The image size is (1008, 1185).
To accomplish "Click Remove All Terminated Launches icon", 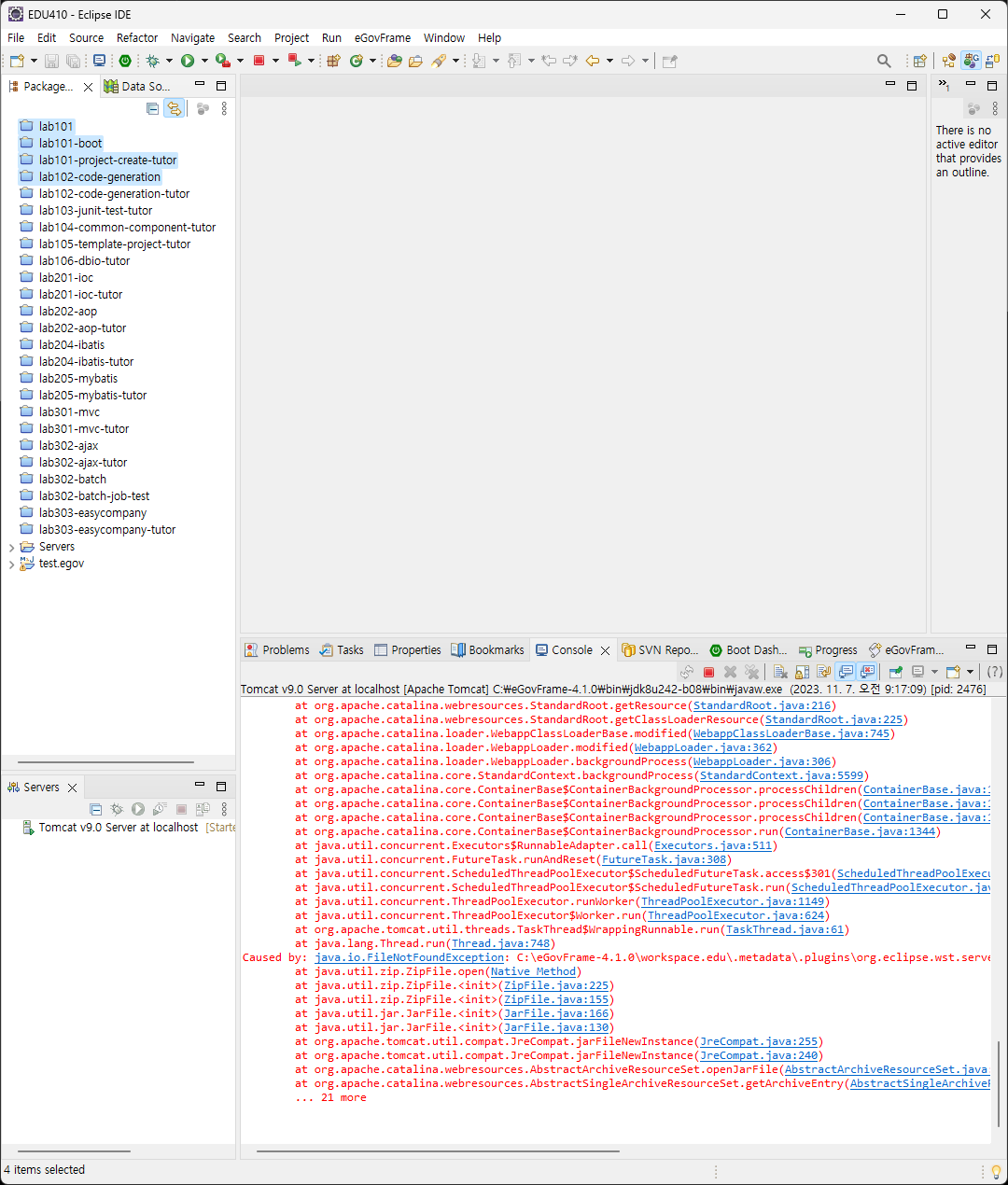I will point(752,672).
